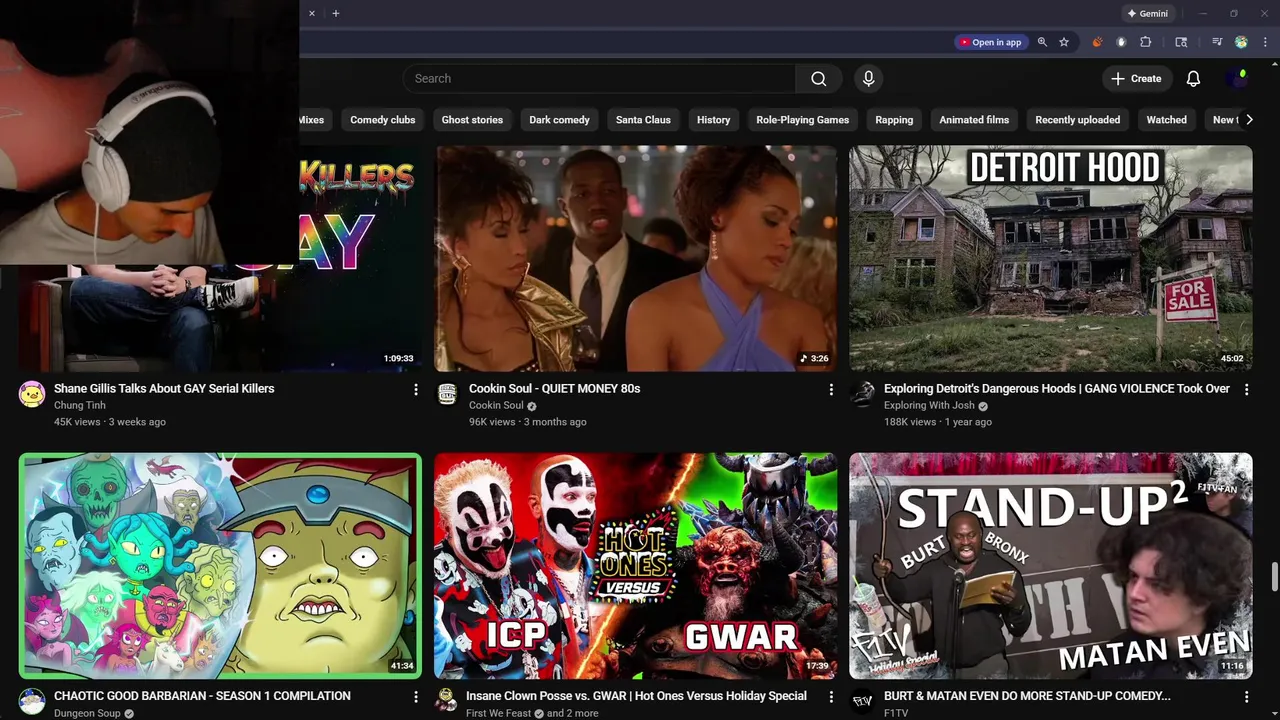The height and width of the screenshot is (720, 1280).
Task: Open the Detroit Hood video thumbnail
Action: click(1050, 258)
